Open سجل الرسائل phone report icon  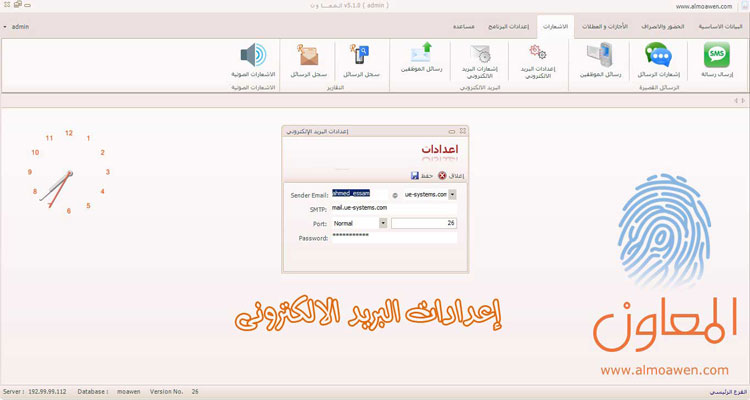[x=361, y=54]
